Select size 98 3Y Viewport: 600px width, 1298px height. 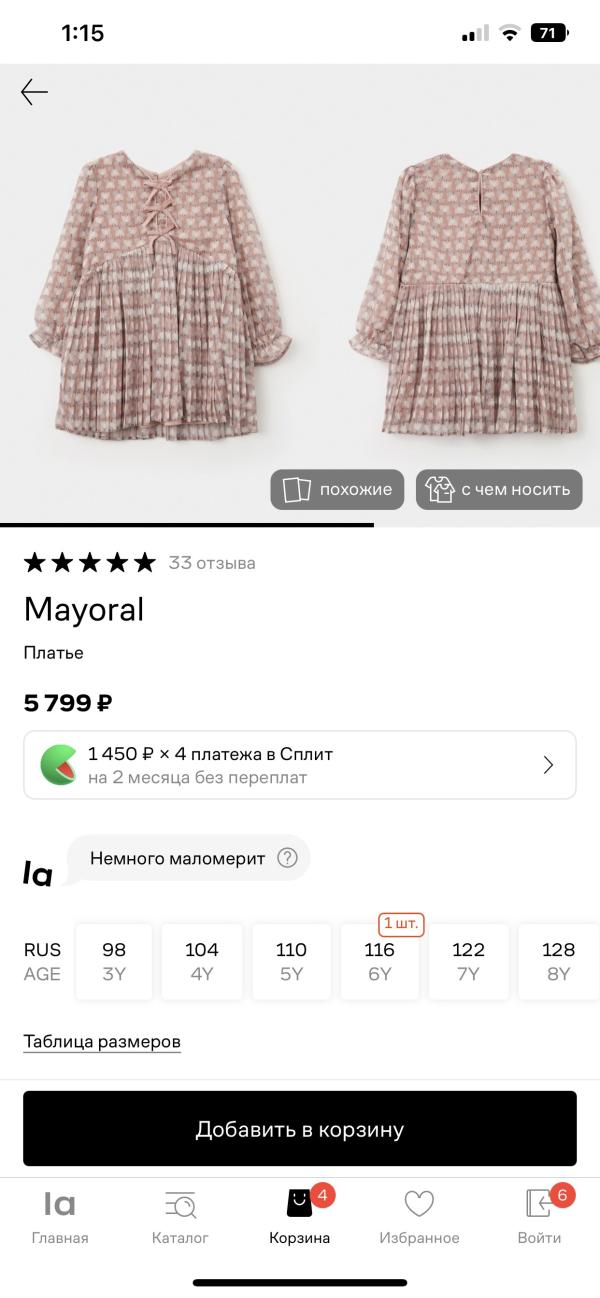(x=114, y=961)
